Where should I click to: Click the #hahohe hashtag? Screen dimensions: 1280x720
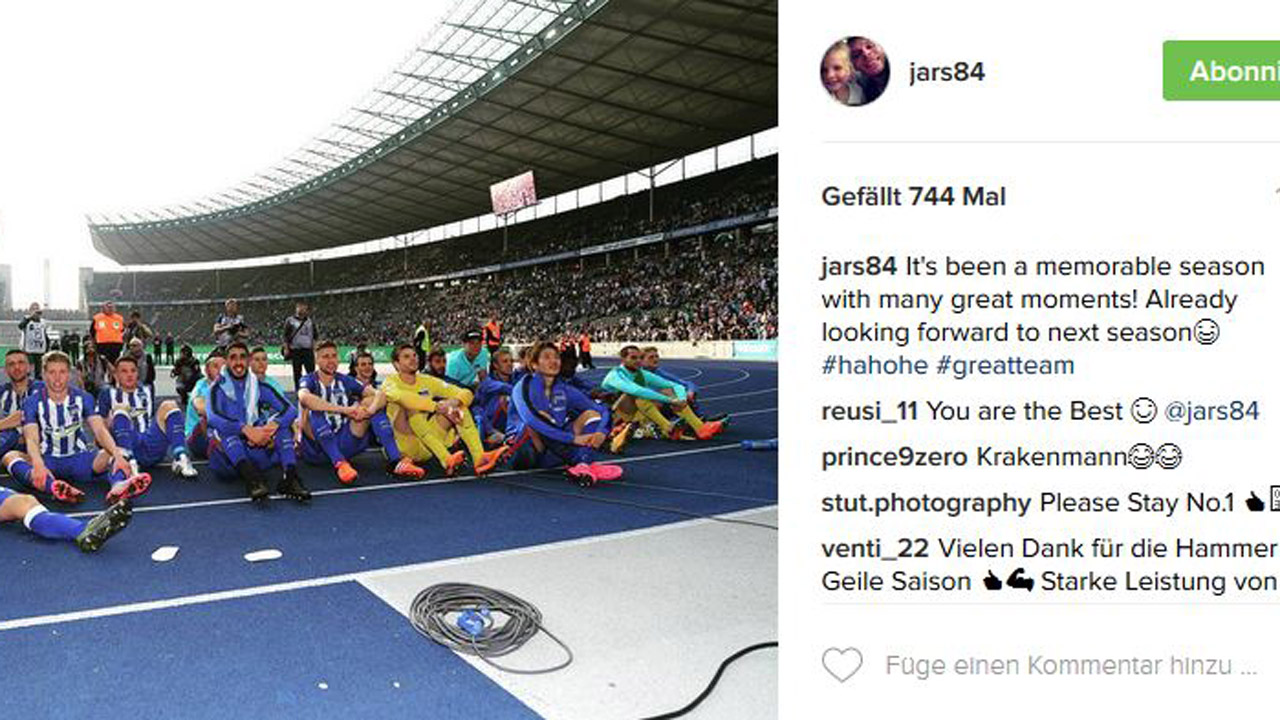click(x=875, y=365)
